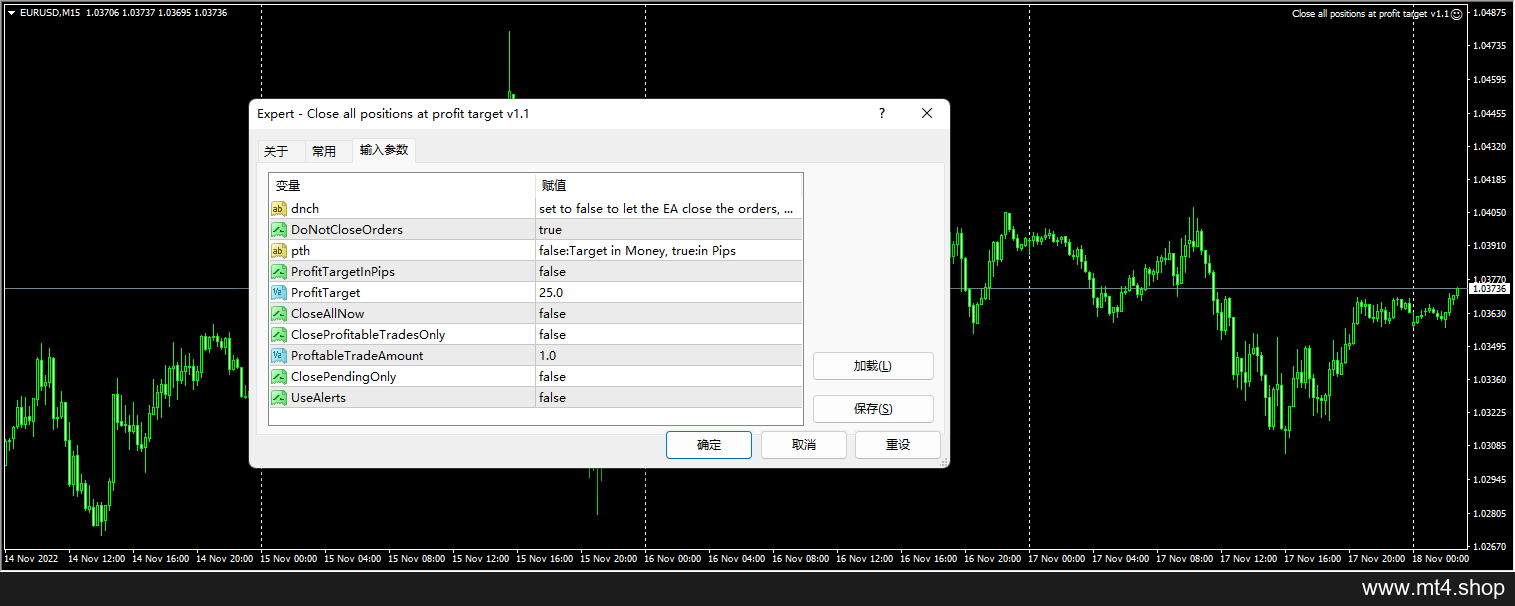
Task: Switch to the 关于 tab
Action: click(276, 152)
